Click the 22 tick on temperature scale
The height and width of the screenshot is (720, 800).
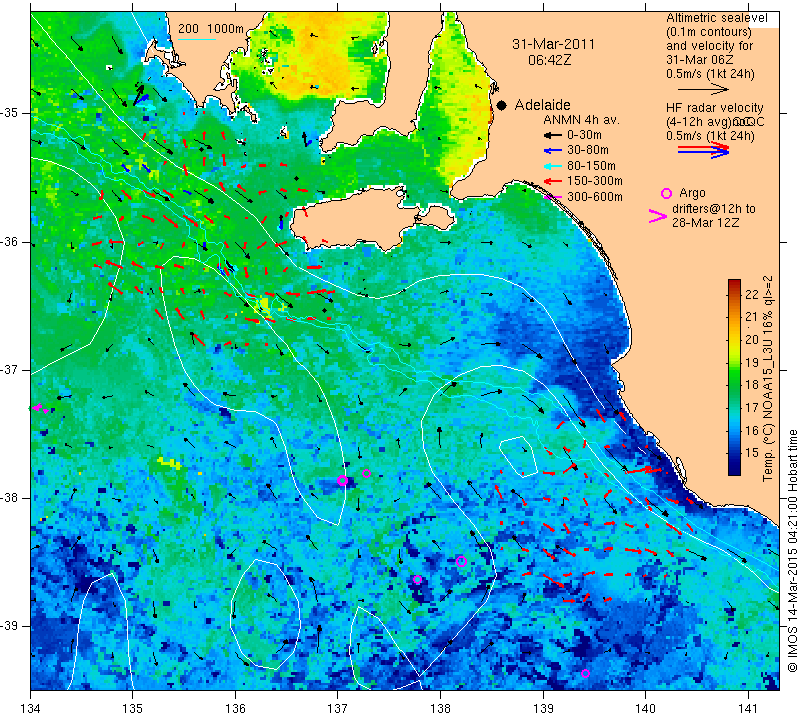(752, 294)
